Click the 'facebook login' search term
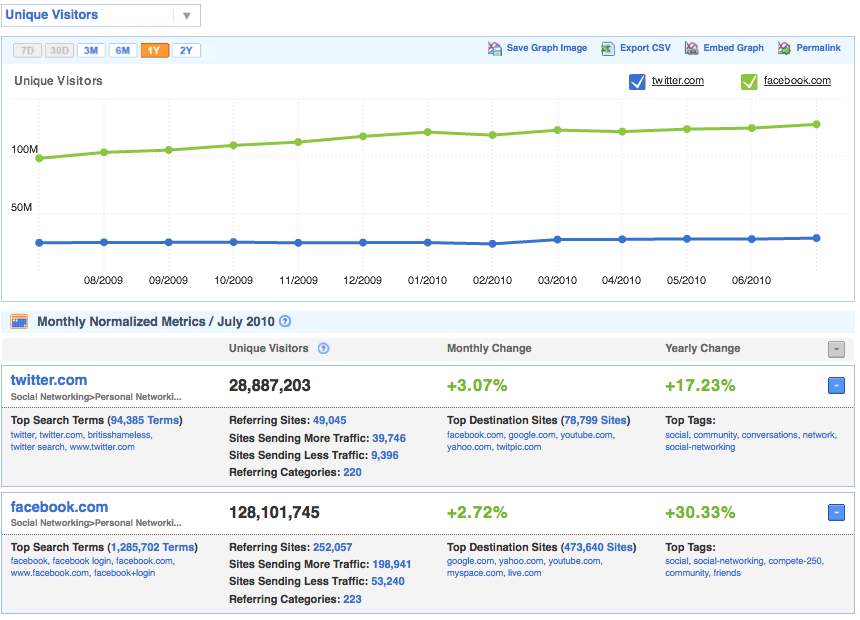The height and width of the screenshot is (620, 860). pyautogui.click(x=82, y=561)
